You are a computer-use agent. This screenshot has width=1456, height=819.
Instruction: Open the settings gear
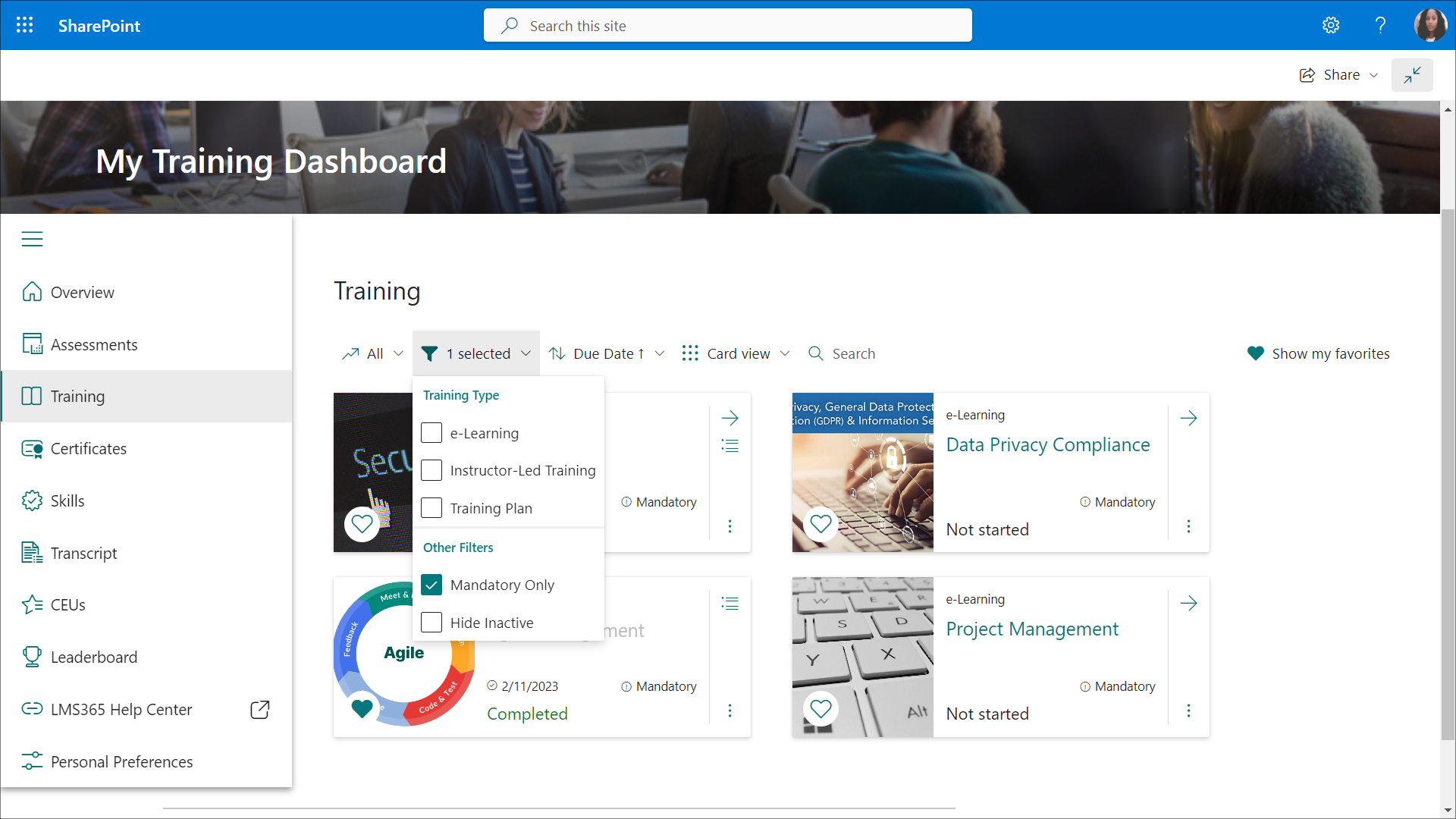coord(1331,25)
